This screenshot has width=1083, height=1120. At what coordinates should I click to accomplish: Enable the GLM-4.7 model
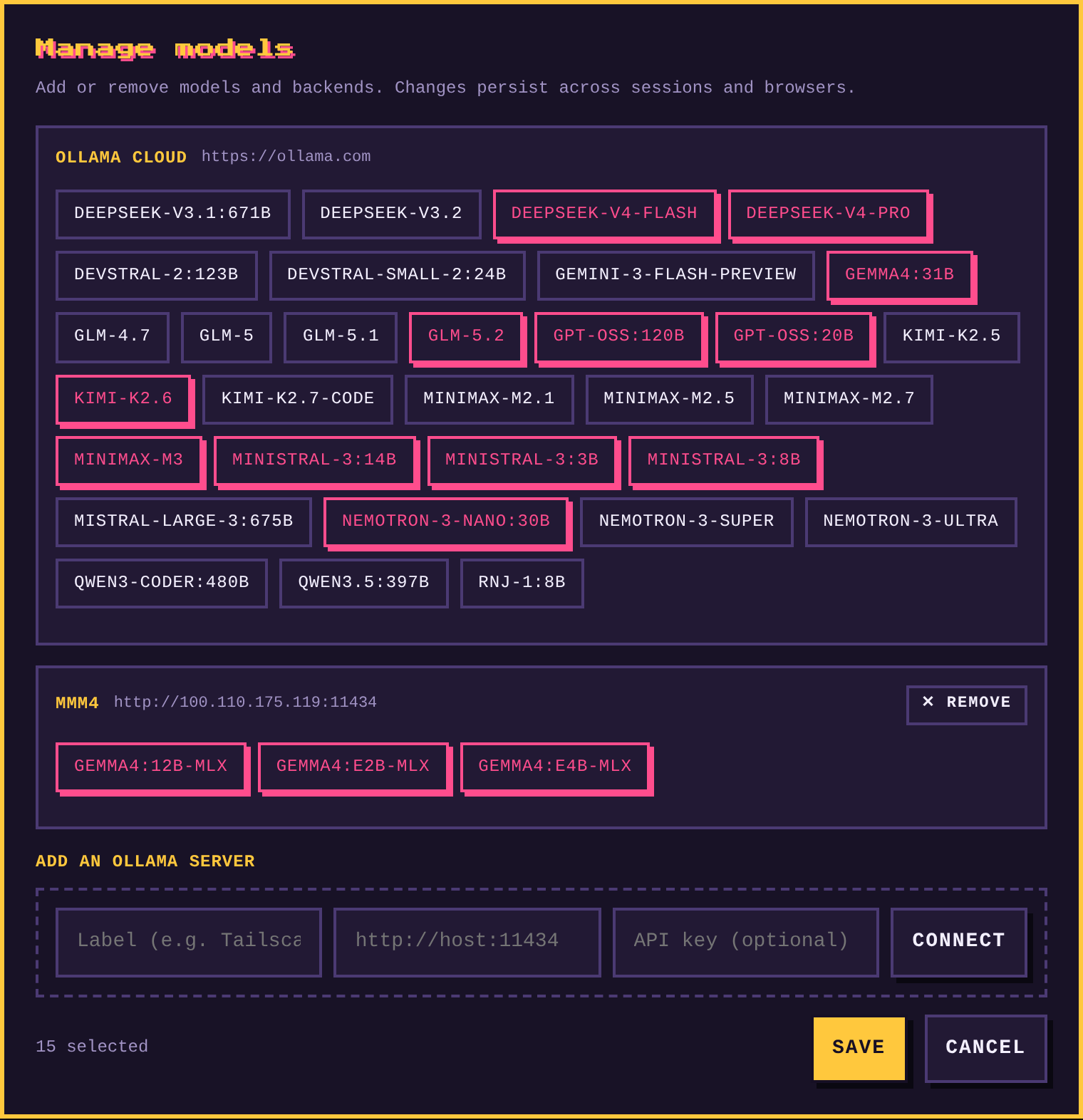pos(113,336)
